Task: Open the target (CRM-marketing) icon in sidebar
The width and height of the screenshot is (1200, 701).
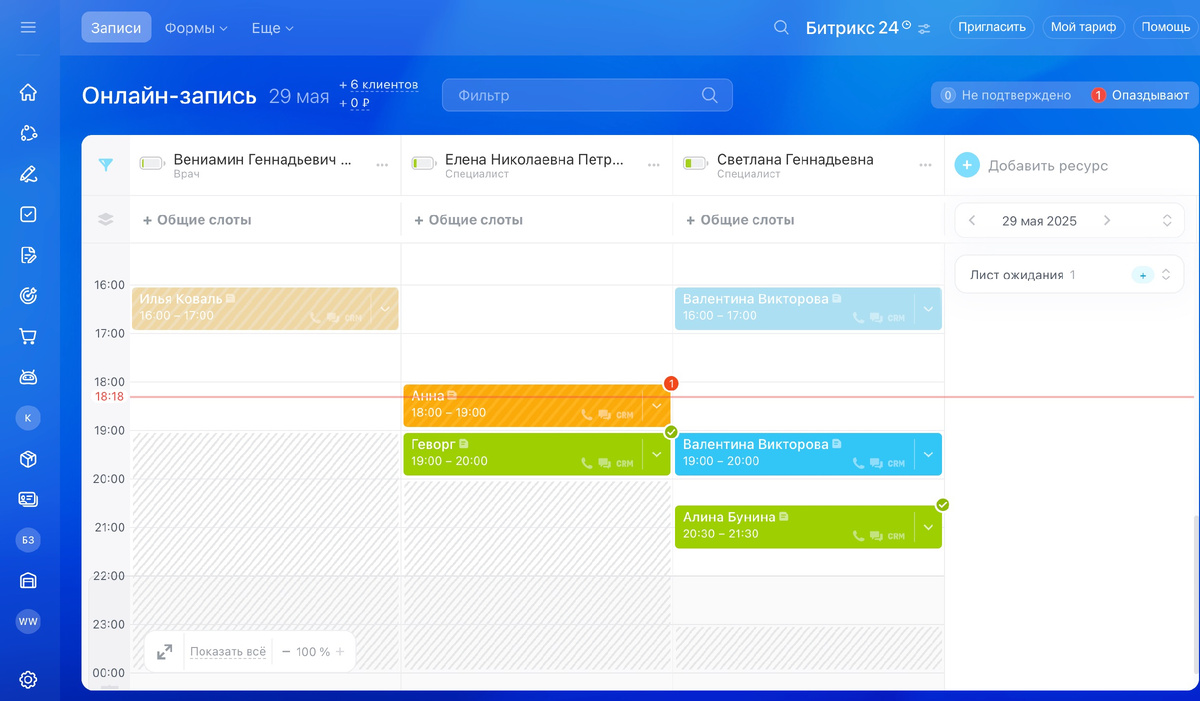Action: pyautogui.click(x=27, y=295)
